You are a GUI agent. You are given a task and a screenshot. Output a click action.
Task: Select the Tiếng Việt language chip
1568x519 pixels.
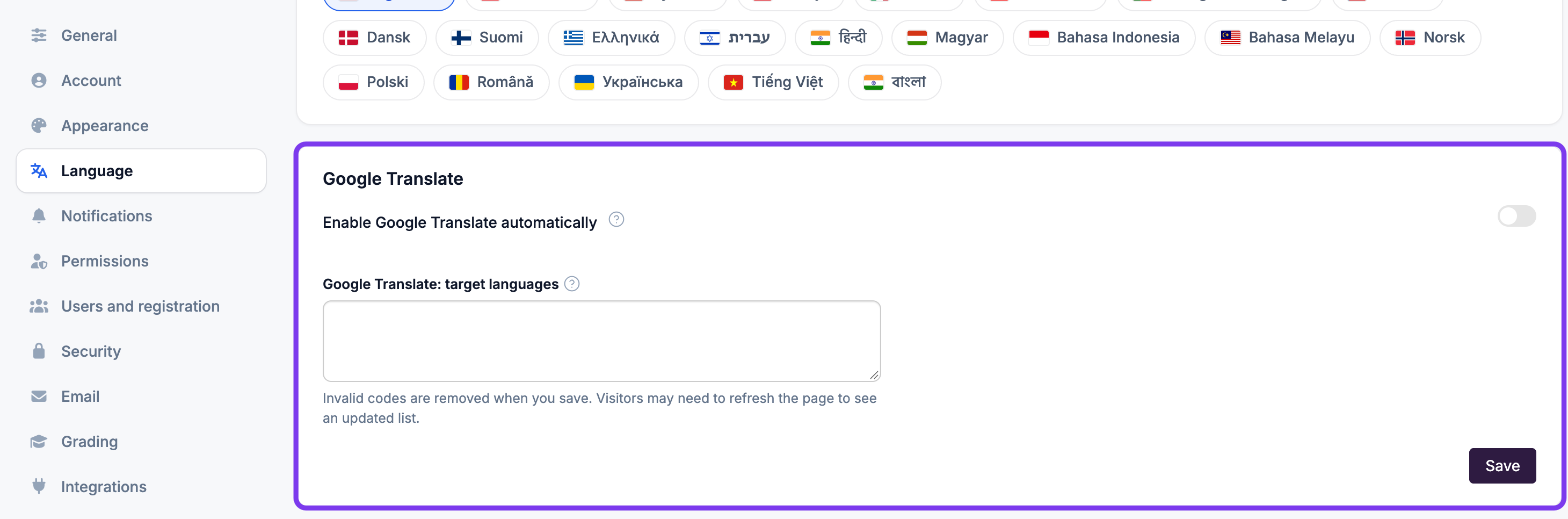773,82
